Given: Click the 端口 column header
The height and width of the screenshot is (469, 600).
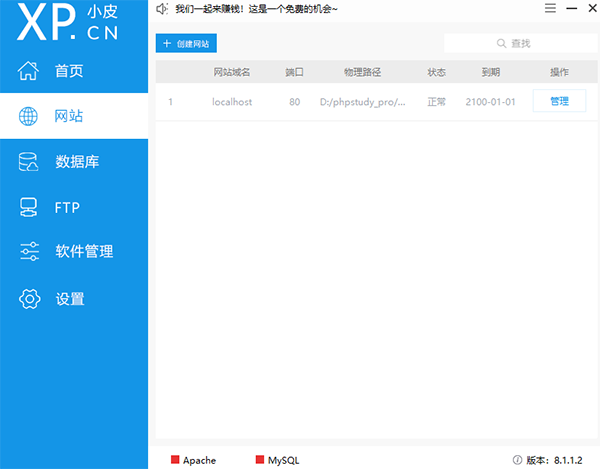Looking at the screenshot, I should pos(294,72).
